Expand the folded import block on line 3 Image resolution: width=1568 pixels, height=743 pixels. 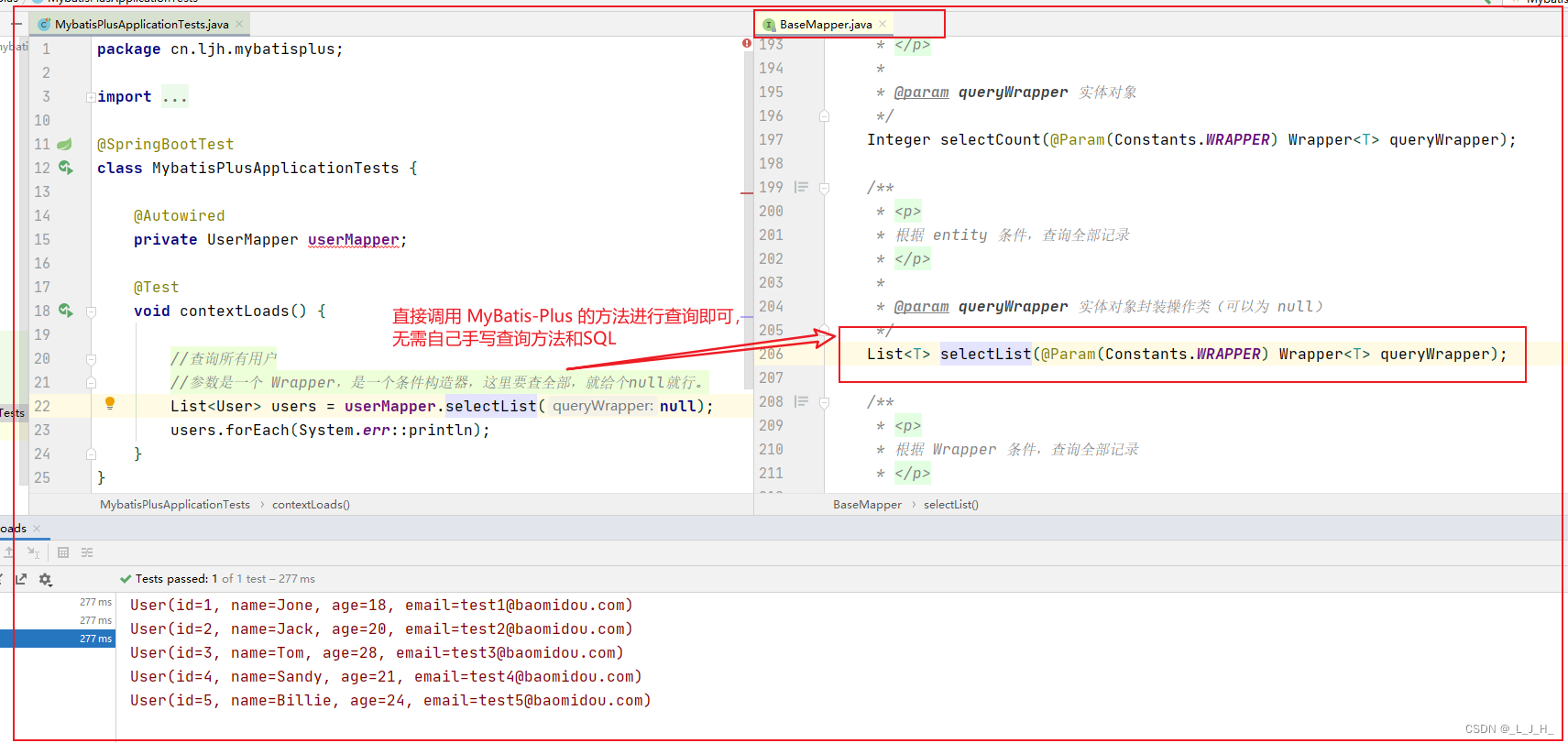click(x=91, y=97)
